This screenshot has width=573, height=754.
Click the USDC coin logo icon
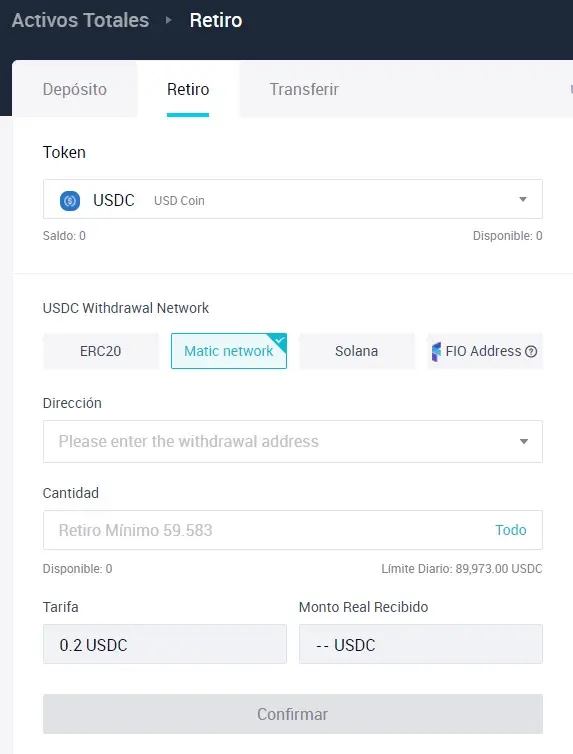[70, 201]
